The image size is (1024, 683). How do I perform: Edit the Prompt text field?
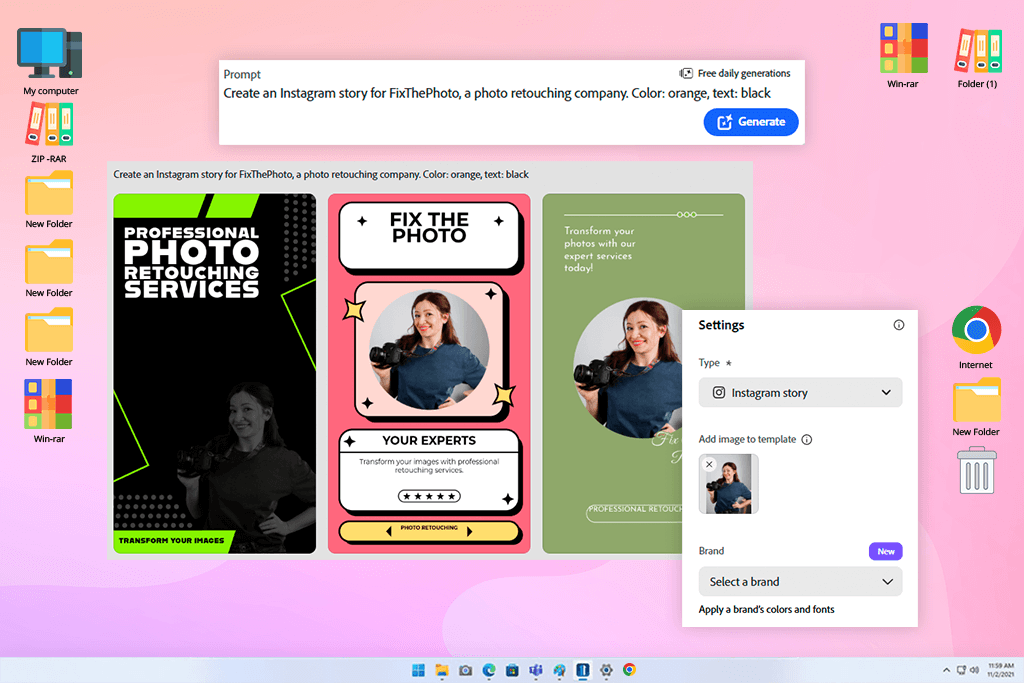(x=497, y=93)
